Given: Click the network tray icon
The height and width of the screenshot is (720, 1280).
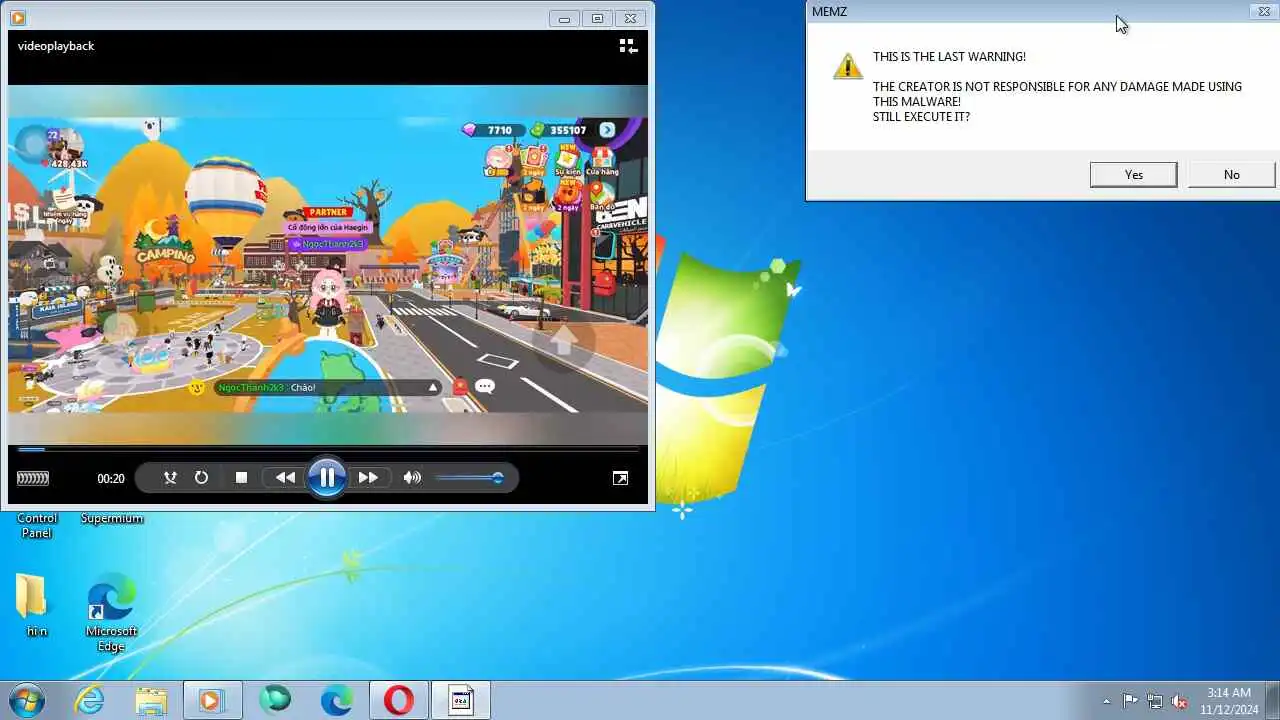Looking at the screenshot, I should click(1155, 701).
